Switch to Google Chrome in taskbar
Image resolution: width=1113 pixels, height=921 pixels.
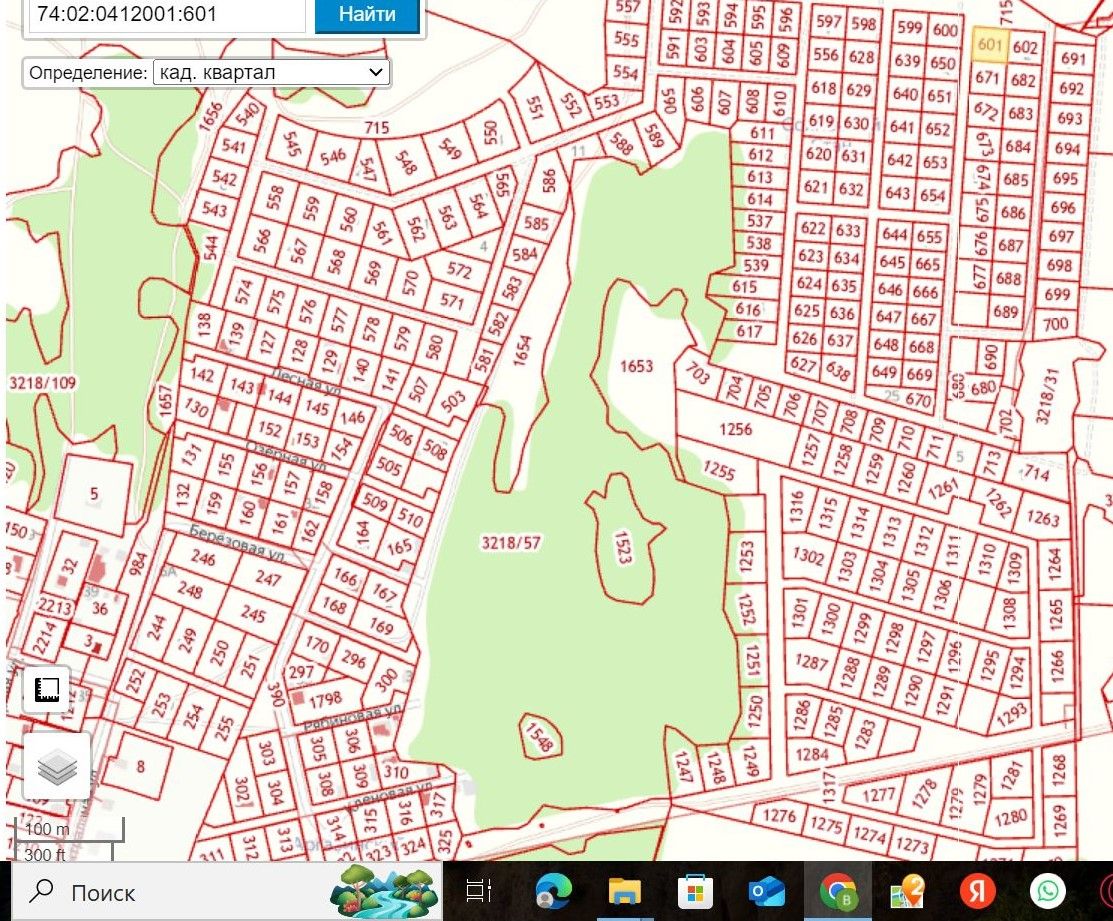(838, 891)
